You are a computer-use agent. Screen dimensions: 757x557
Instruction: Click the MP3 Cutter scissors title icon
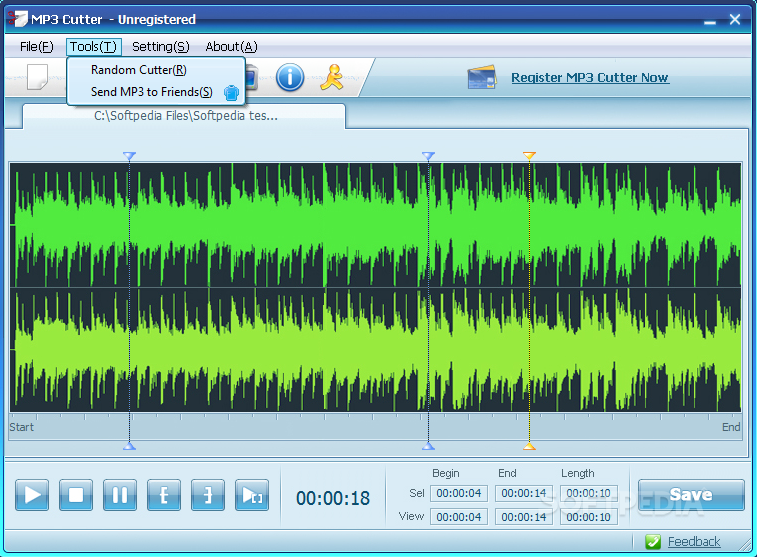[x=18, y=18]
